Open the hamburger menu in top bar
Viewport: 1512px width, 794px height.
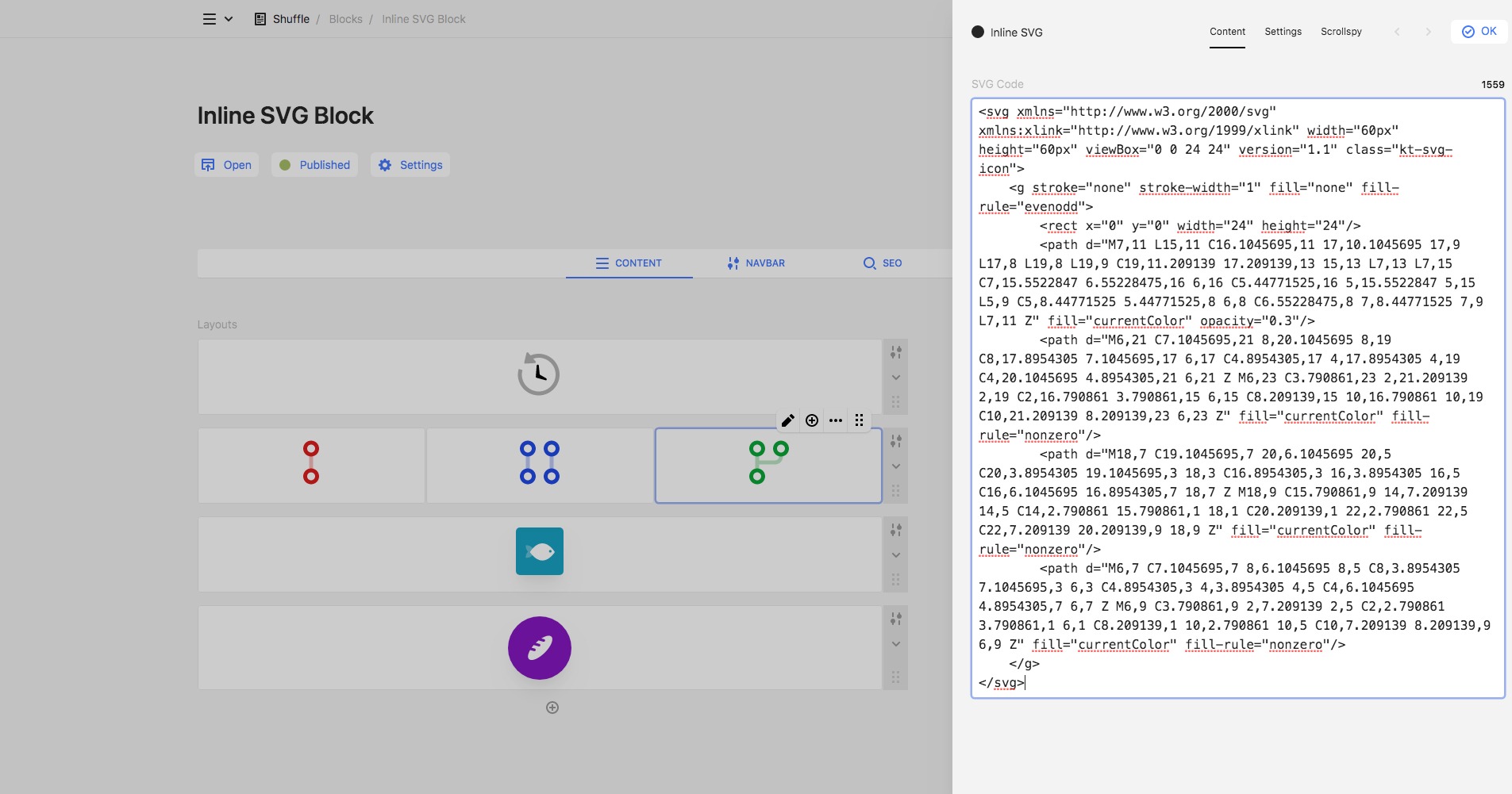pos(210,19)
